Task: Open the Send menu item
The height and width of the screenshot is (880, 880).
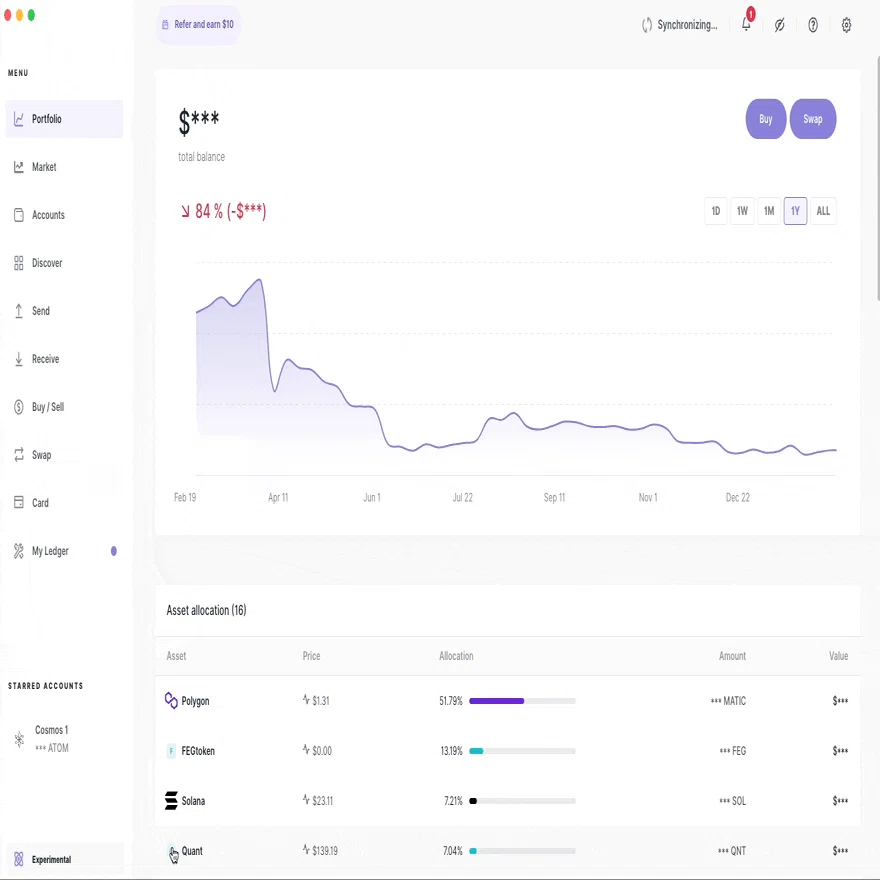Action: [x=64, y=311]
